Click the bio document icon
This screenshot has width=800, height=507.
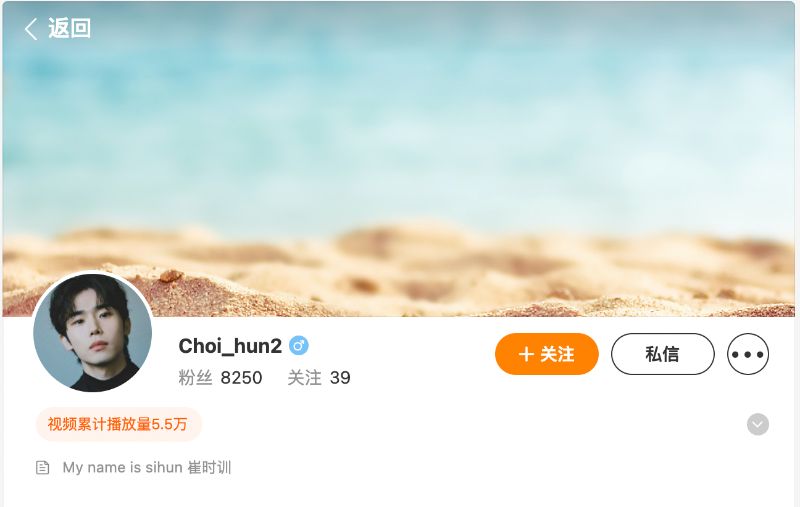coord(43,467)
